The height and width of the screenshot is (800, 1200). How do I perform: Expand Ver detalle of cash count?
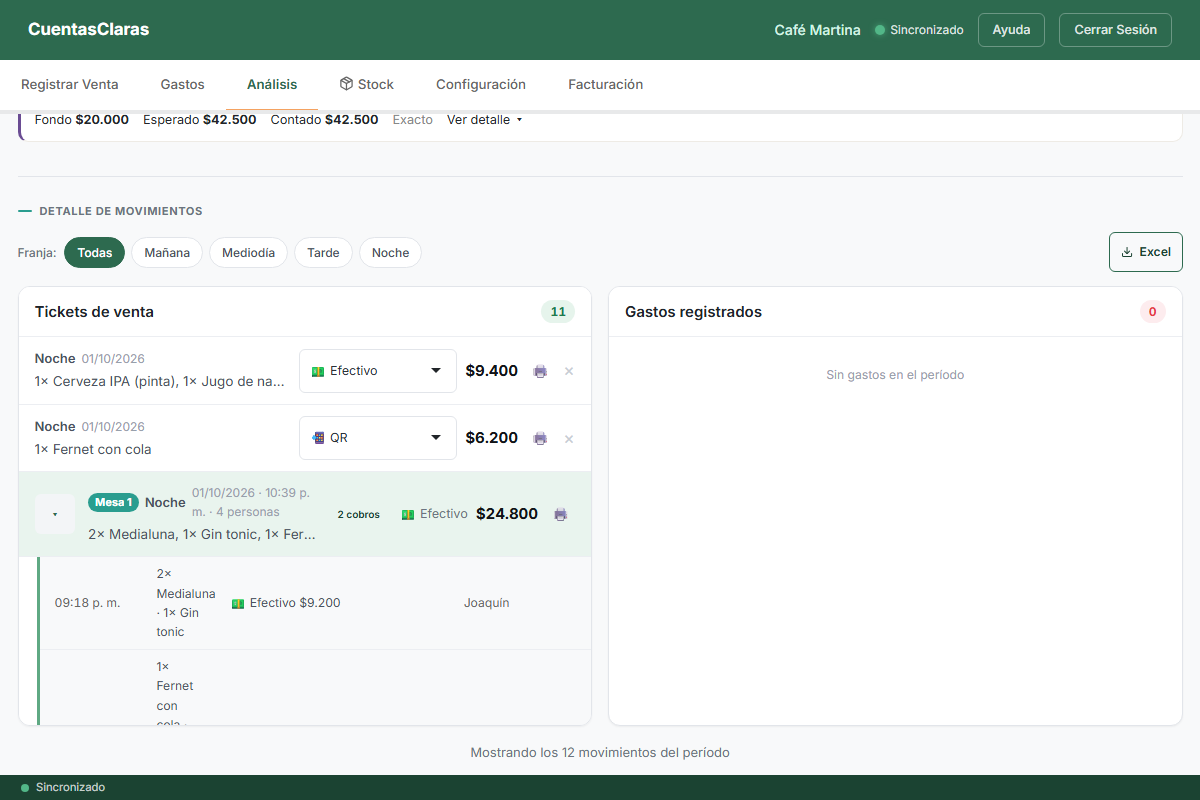485,120
